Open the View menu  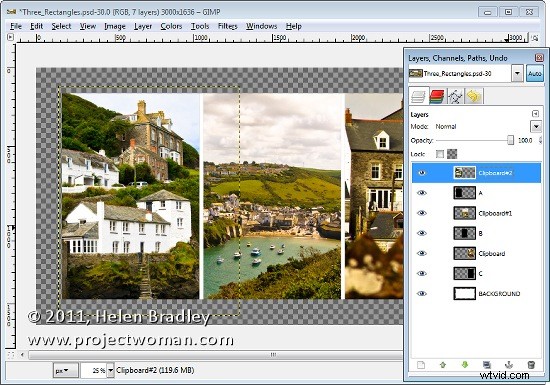(88, 26)
